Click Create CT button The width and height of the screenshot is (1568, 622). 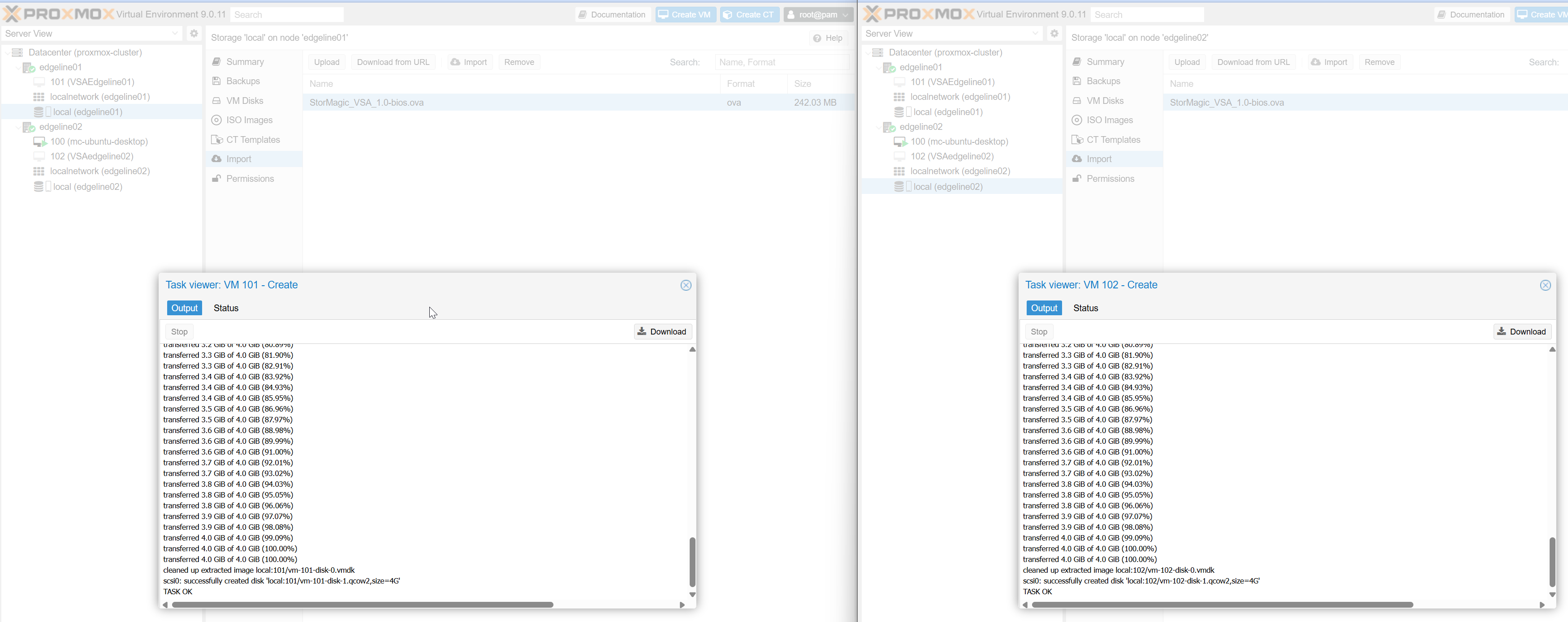(749, 15)
